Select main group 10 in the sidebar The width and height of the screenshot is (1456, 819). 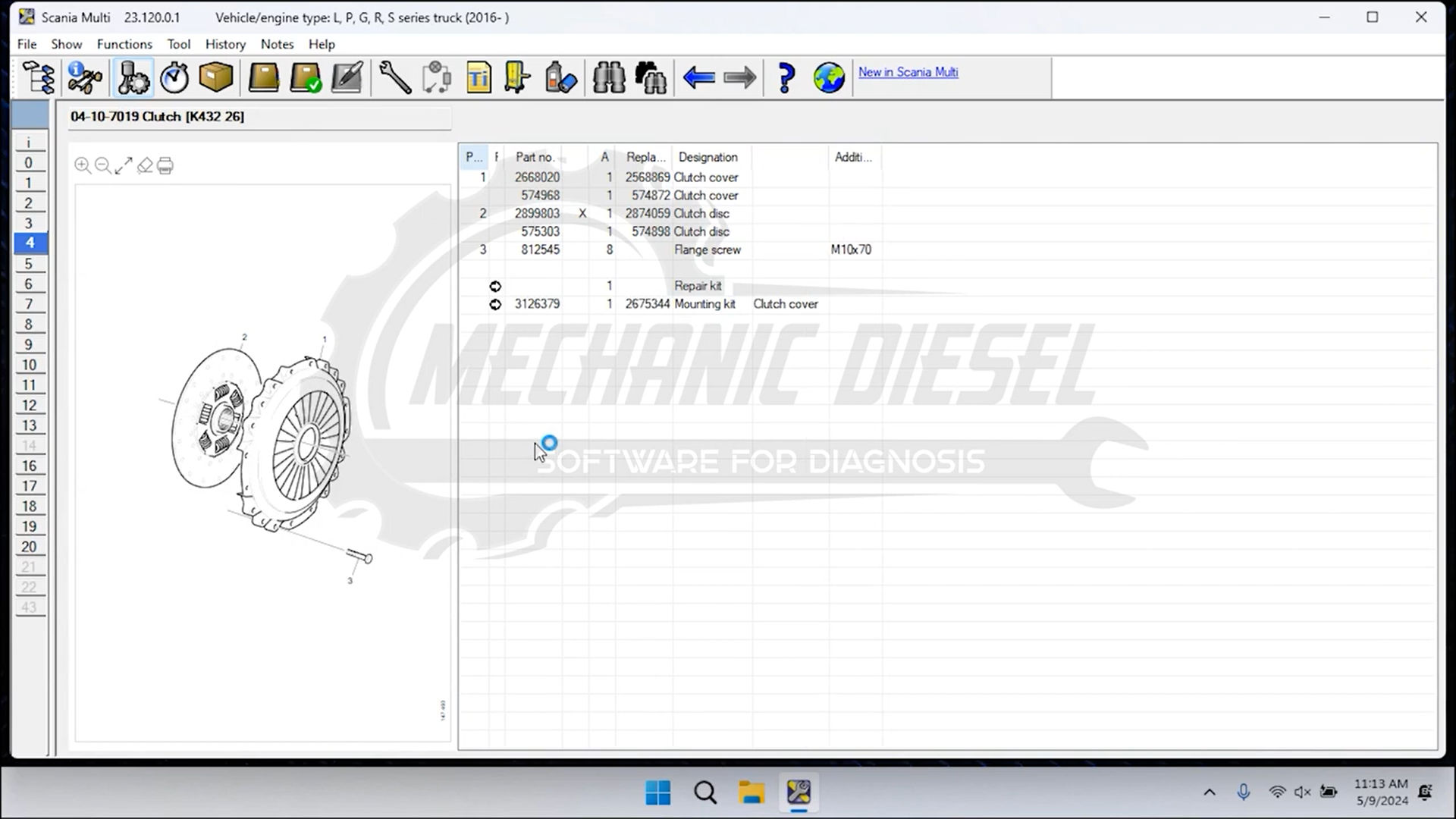[29, 365]
